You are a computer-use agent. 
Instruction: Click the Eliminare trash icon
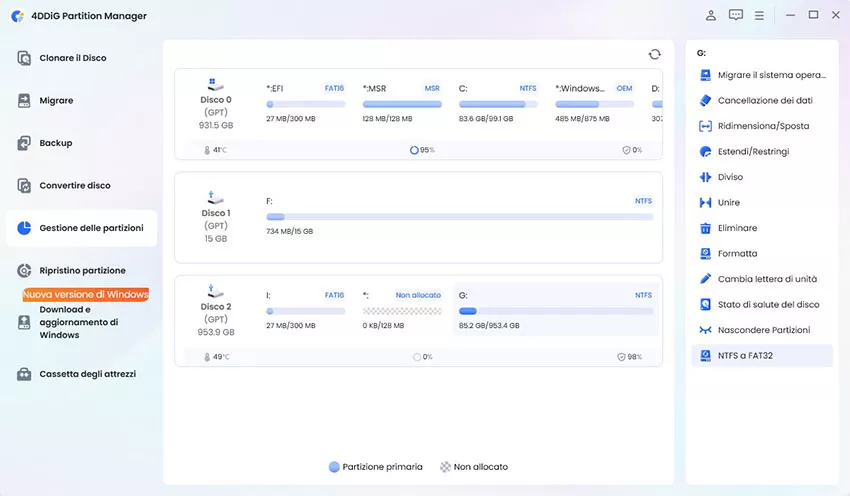[x=705, y=228]
